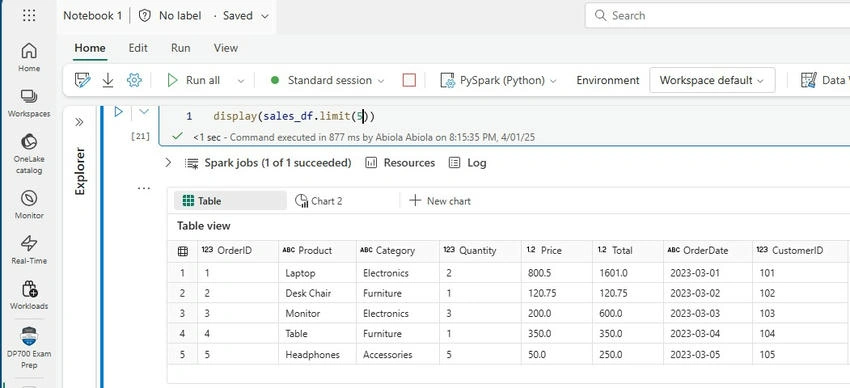Select the 1601.0 total cell
The height and width of the screenshot is (388, 850).
coord(628,273)
